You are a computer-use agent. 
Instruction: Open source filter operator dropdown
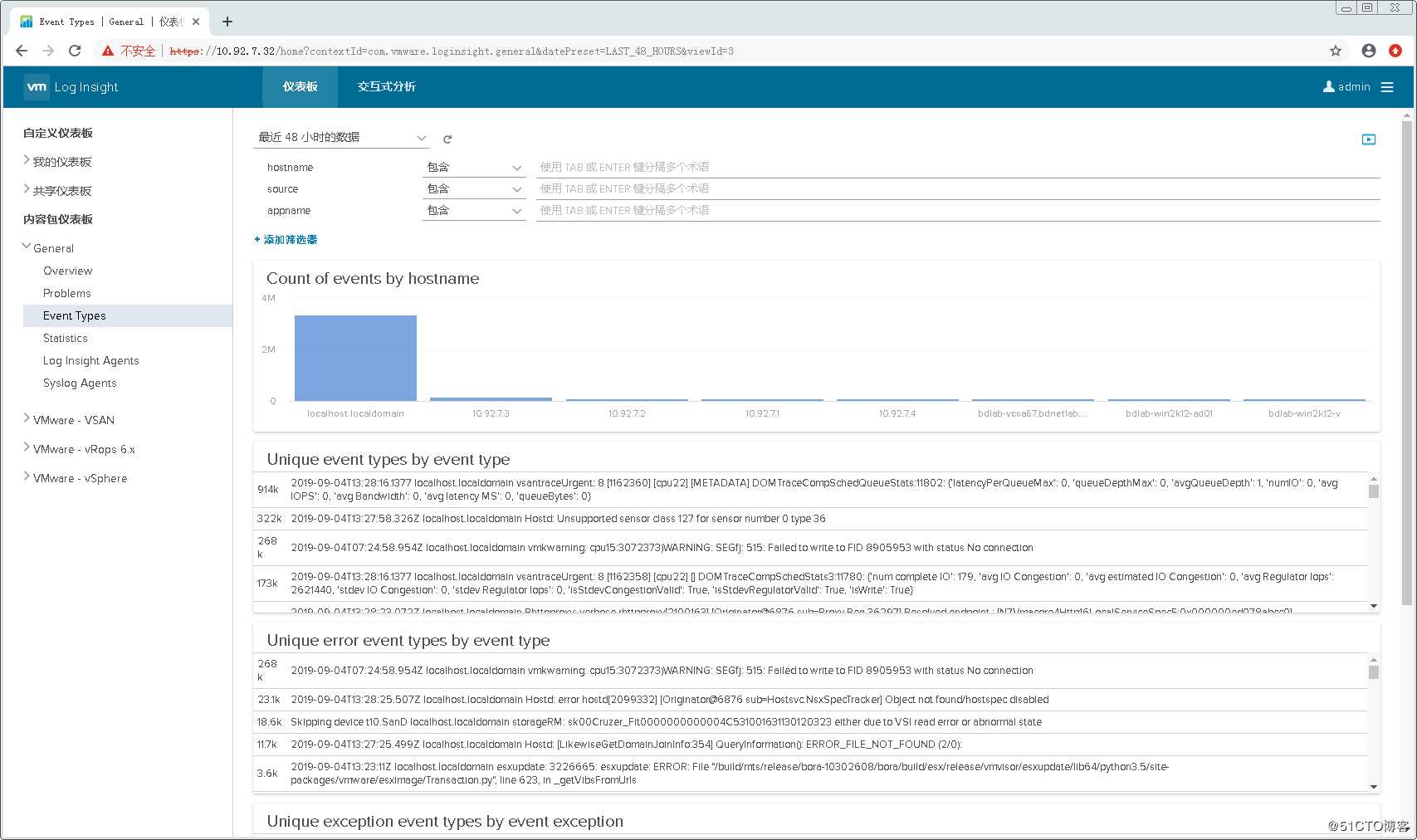(474, 188)
